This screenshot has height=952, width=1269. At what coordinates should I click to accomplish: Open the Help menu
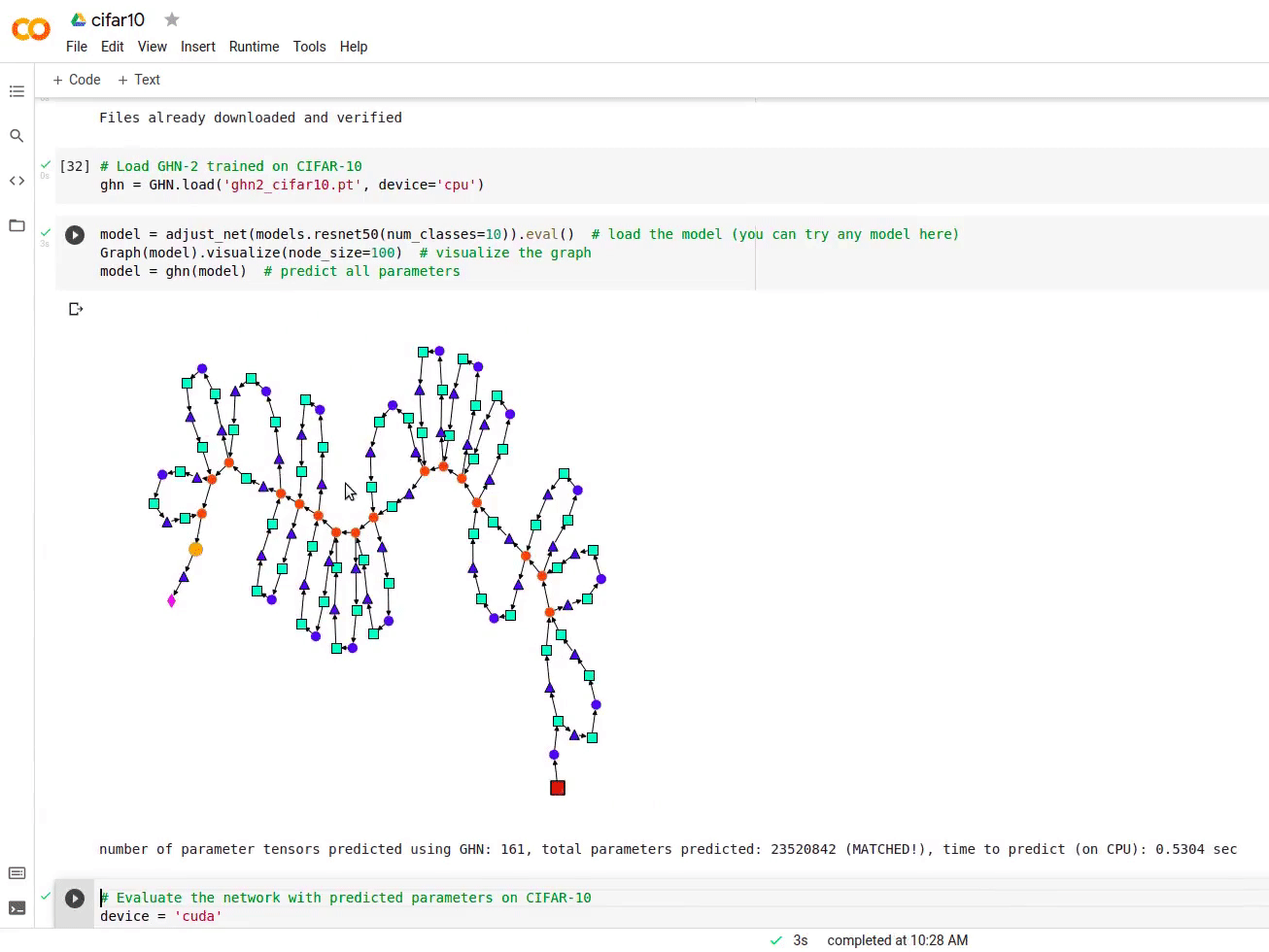(x=354, y=47)
